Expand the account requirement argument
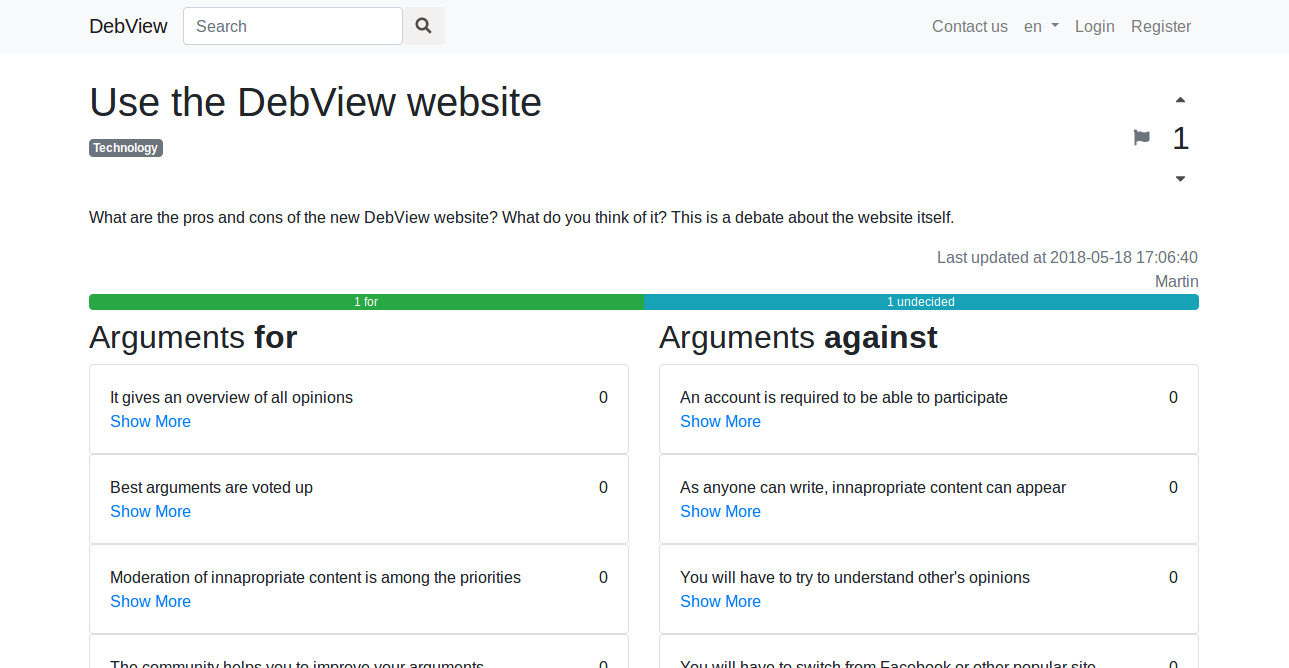Screen dimensions: 1289x668 (720, 421)
